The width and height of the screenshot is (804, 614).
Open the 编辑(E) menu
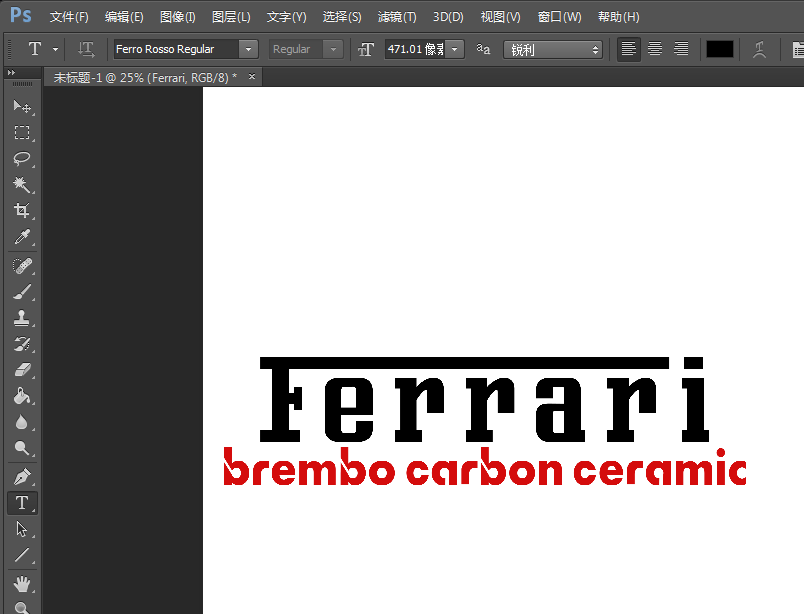(124, 17)
